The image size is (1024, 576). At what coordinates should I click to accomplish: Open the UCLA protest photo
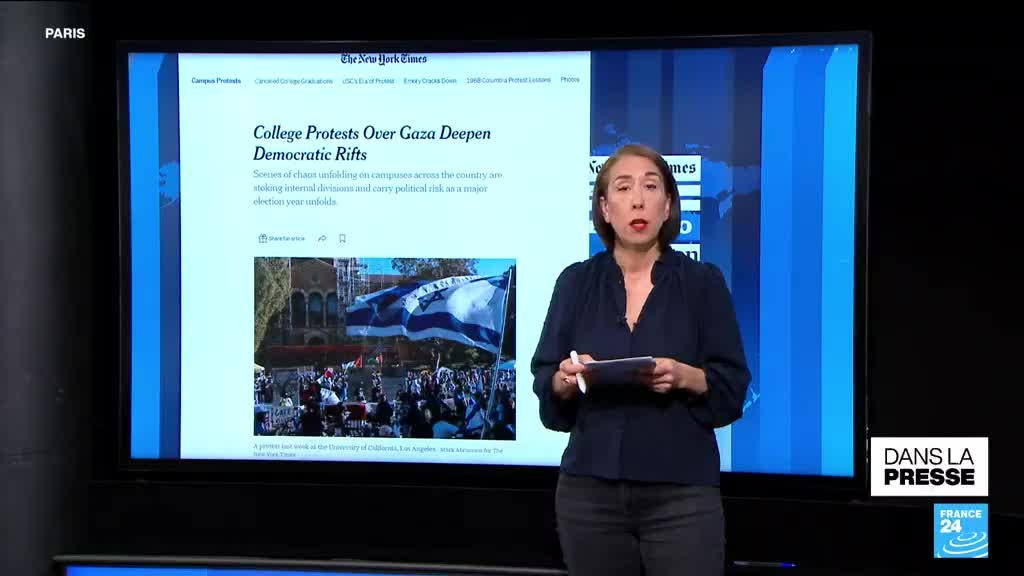point(385,349)
